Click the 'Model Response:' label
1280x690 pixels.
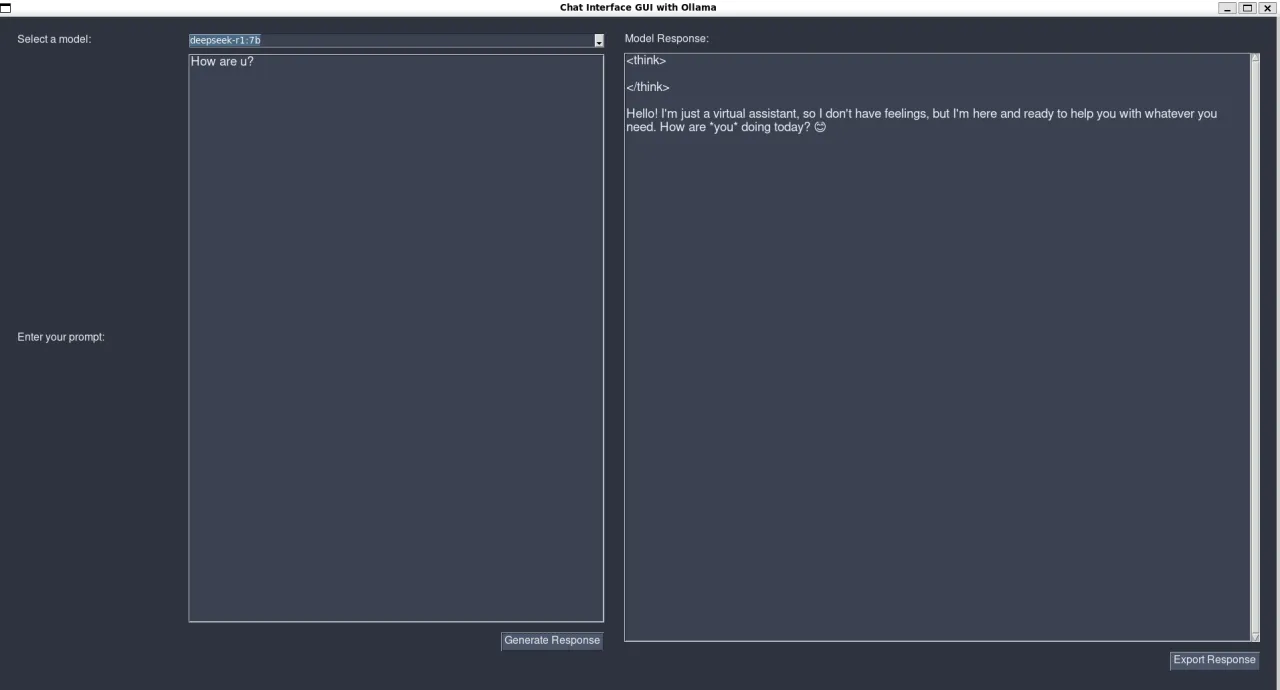pyautogui.click(x=666, y=39)
